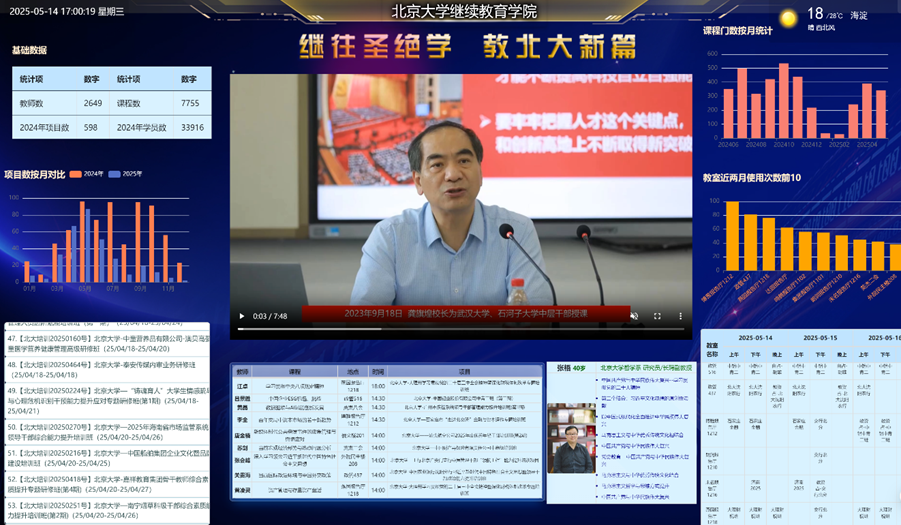Click the 05月 axis label in project chart
The height and width of the screenshot is (525, 901).
click(84, 288)
